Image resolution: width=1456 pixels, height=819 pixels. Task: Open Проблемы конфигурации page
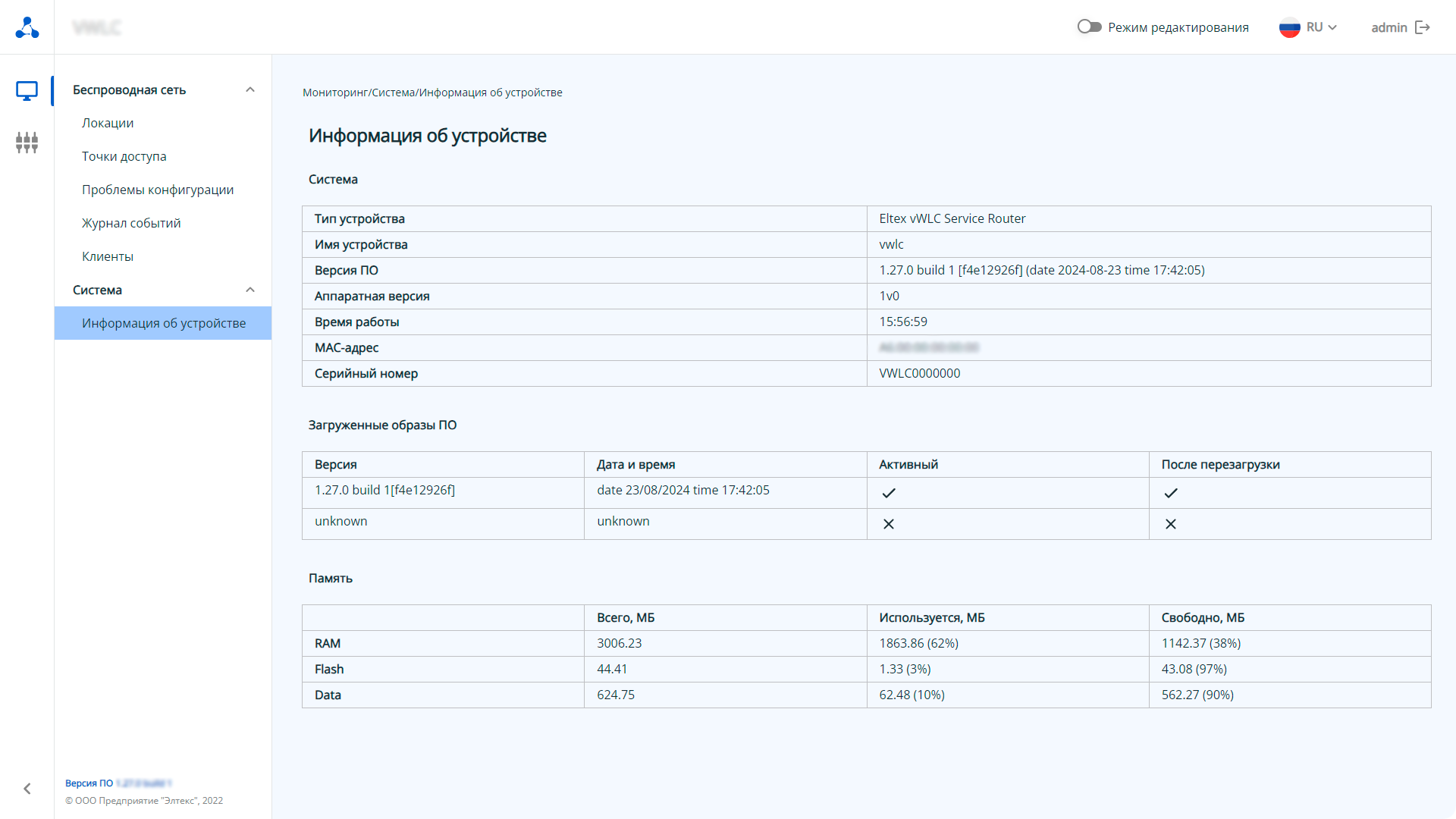158,190
